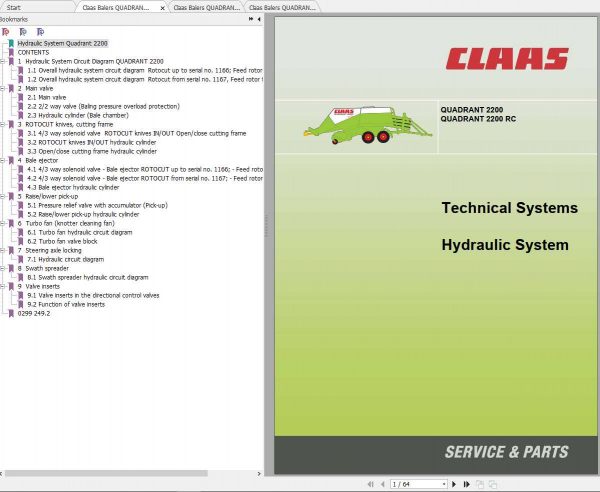Open bookmark 4.3 Bale ejector hydraulic cylinder
Screen dimensions: 600x492
(73, 187)
